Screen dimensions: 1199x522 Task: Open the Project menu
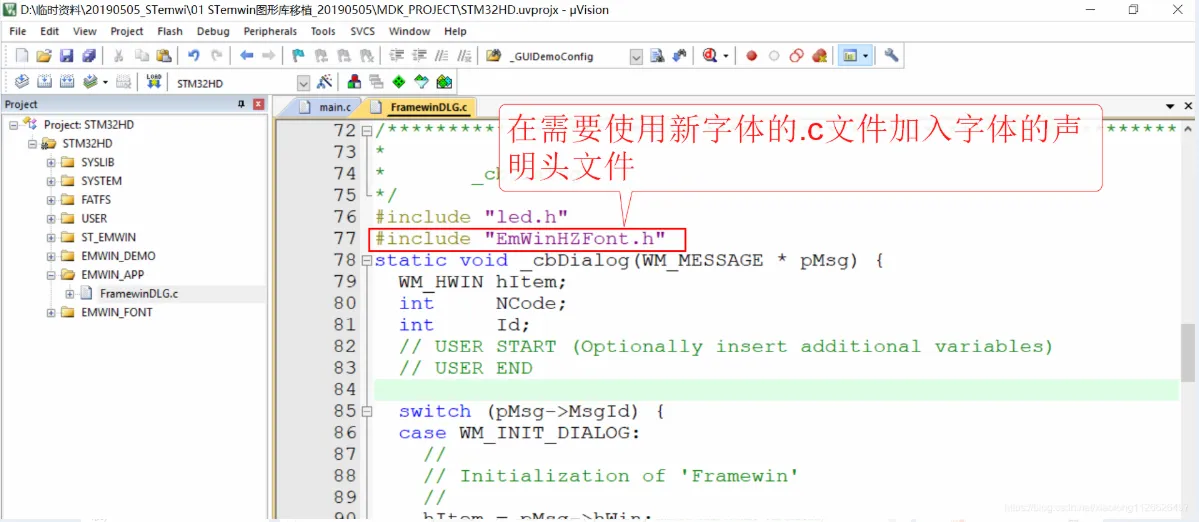point(127,31)
